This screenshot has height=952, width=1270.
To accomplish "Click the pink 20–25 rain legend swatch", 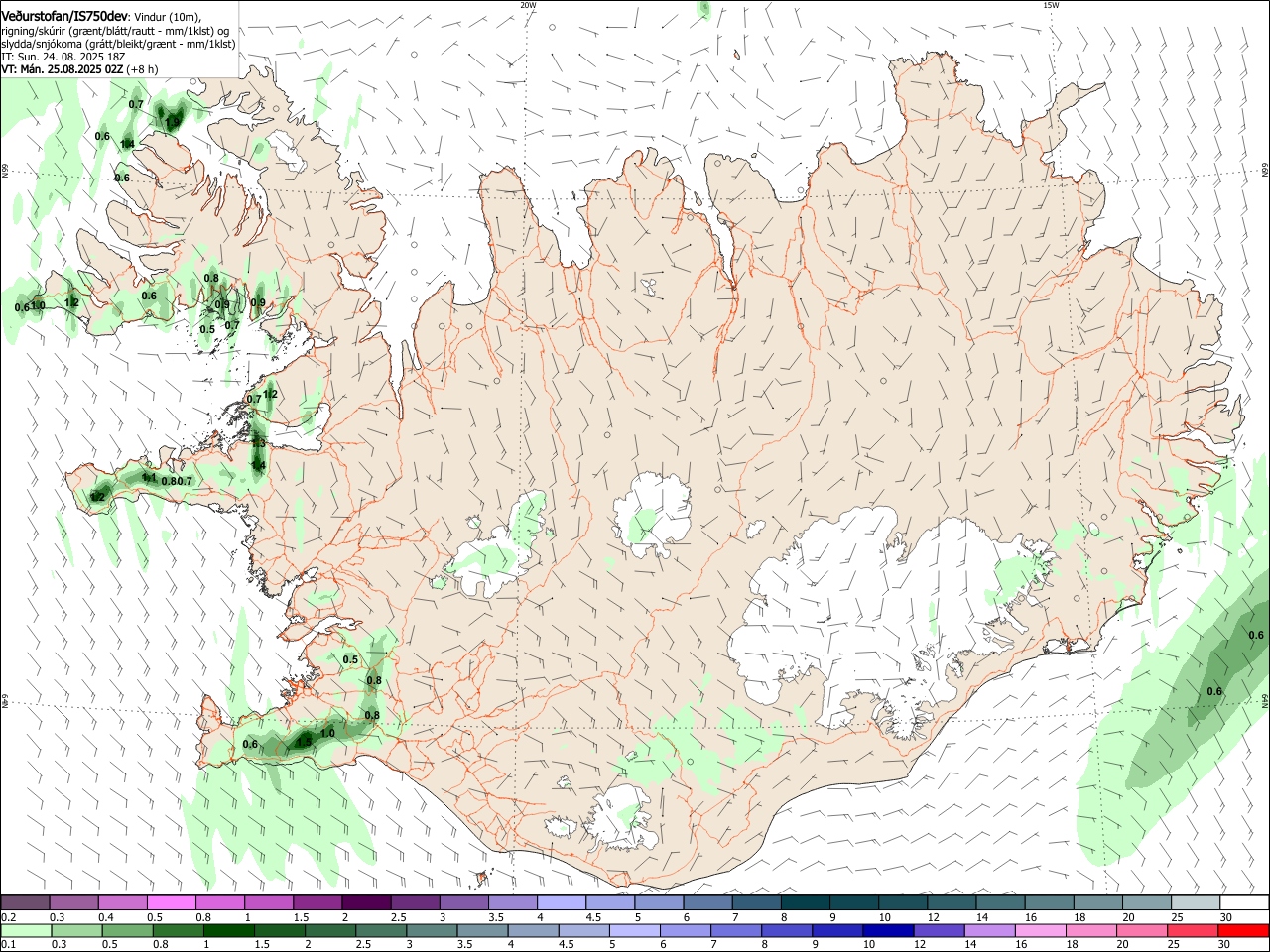I will point(1143,931).
